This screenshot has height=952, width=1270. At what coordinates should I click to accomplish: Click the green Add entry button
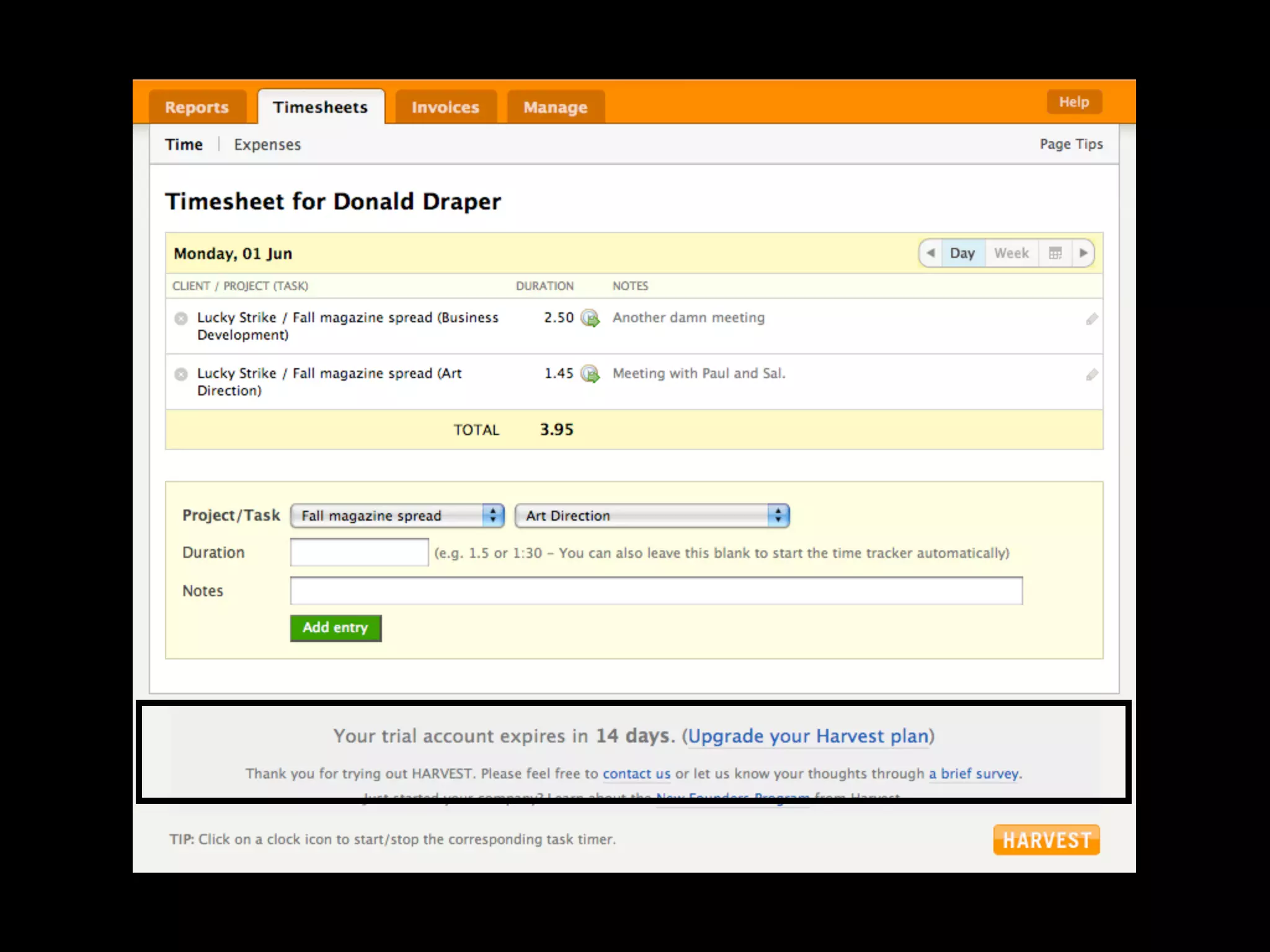pyautogui.click(x=335, y=628)
